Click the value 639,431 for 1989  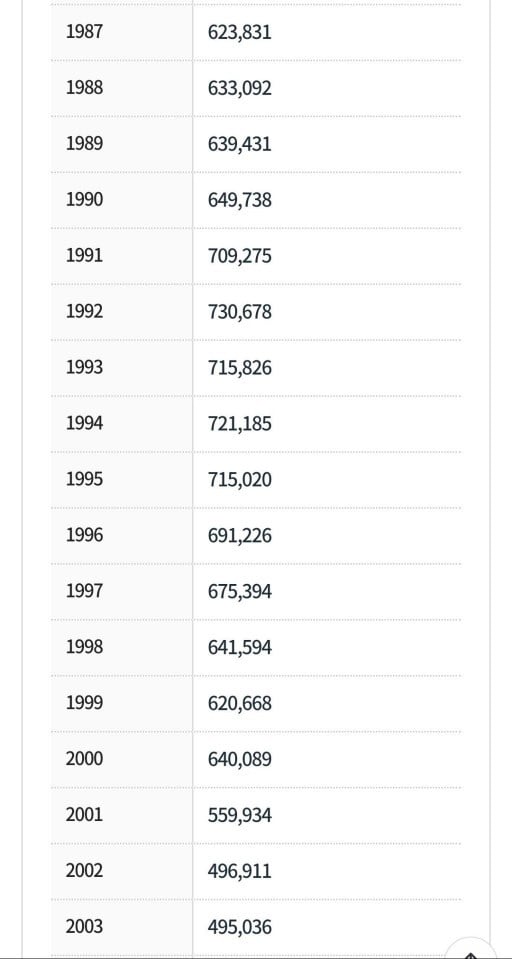pyautogui.click(x=239, y=144)
